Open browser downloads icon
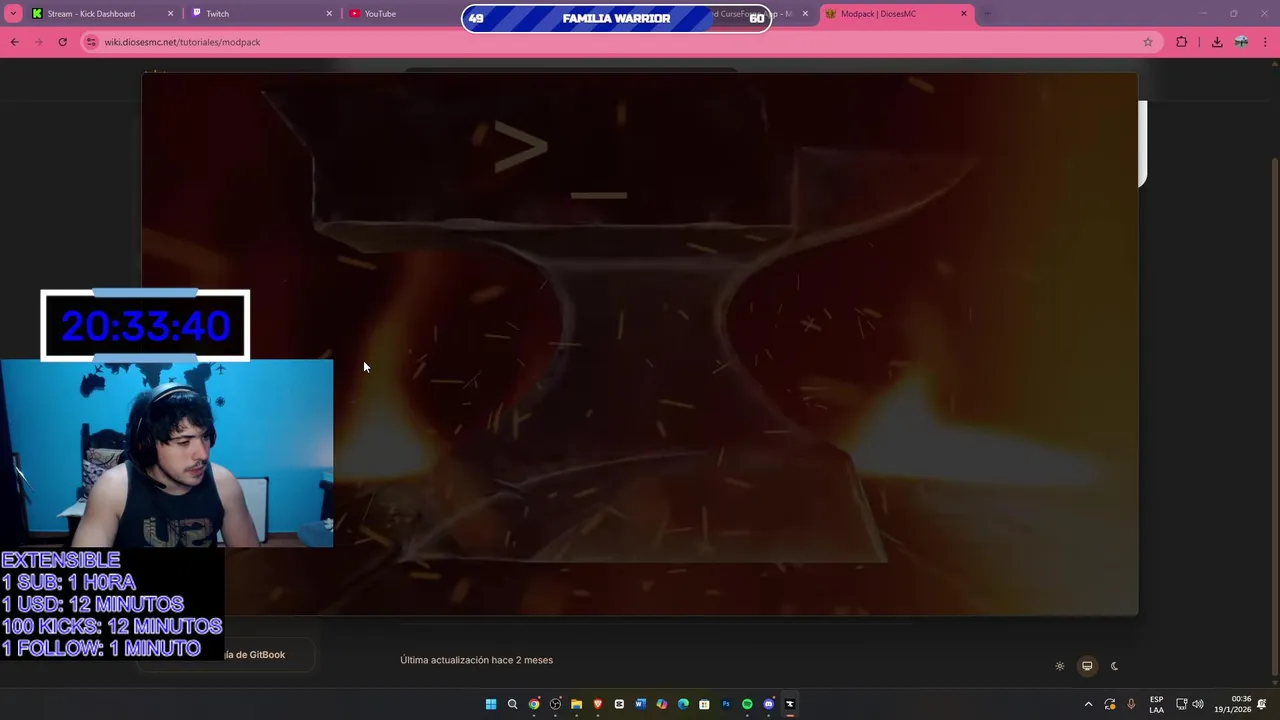Image resolution: width=1280 pixels, height=720 pixels. (x=1217, y=42)
